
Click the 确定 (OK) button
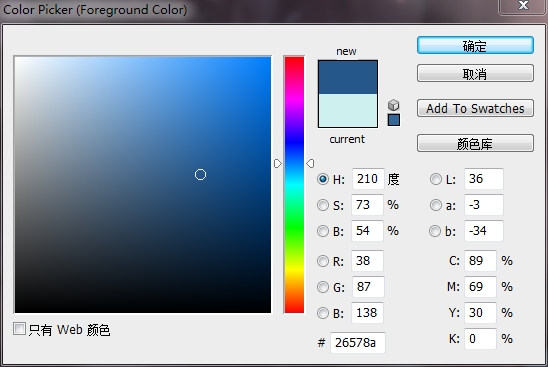[475, 45]
